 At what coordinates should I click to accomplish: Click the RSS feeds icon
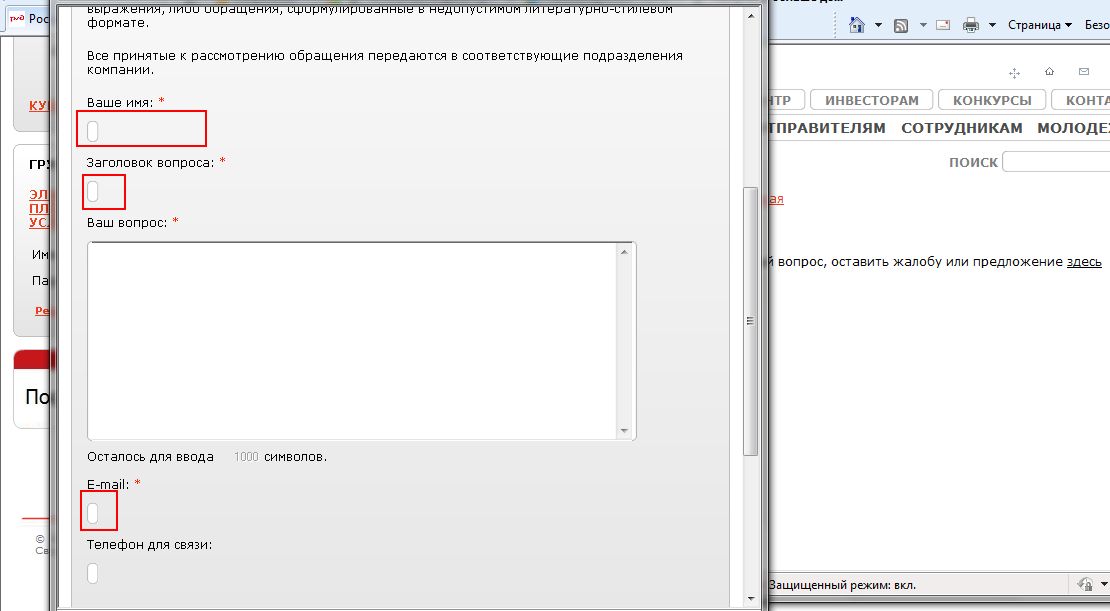900,25
